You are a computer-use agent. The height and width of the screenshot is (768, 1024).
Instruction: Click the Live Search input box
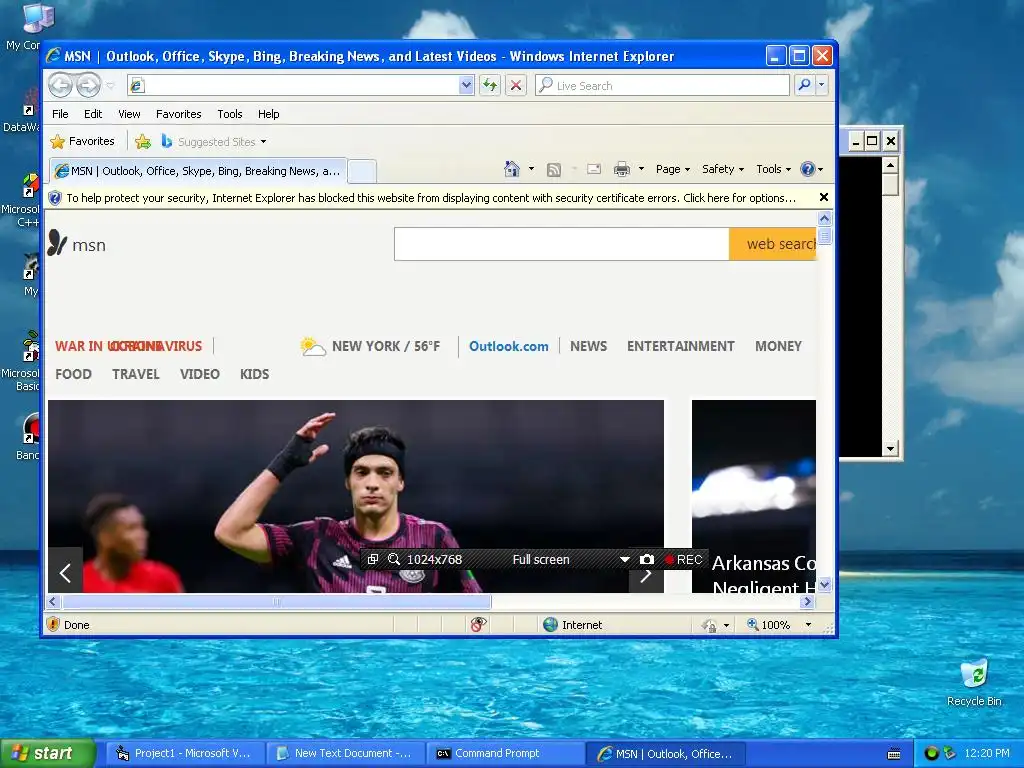[x=662, y=85]
